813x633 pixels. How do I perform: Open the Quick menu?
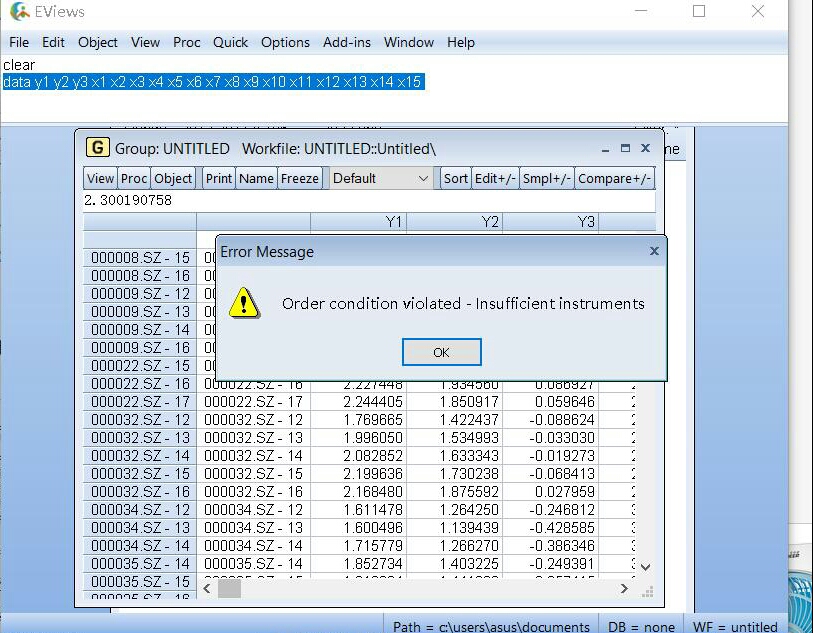click(230, 42)
